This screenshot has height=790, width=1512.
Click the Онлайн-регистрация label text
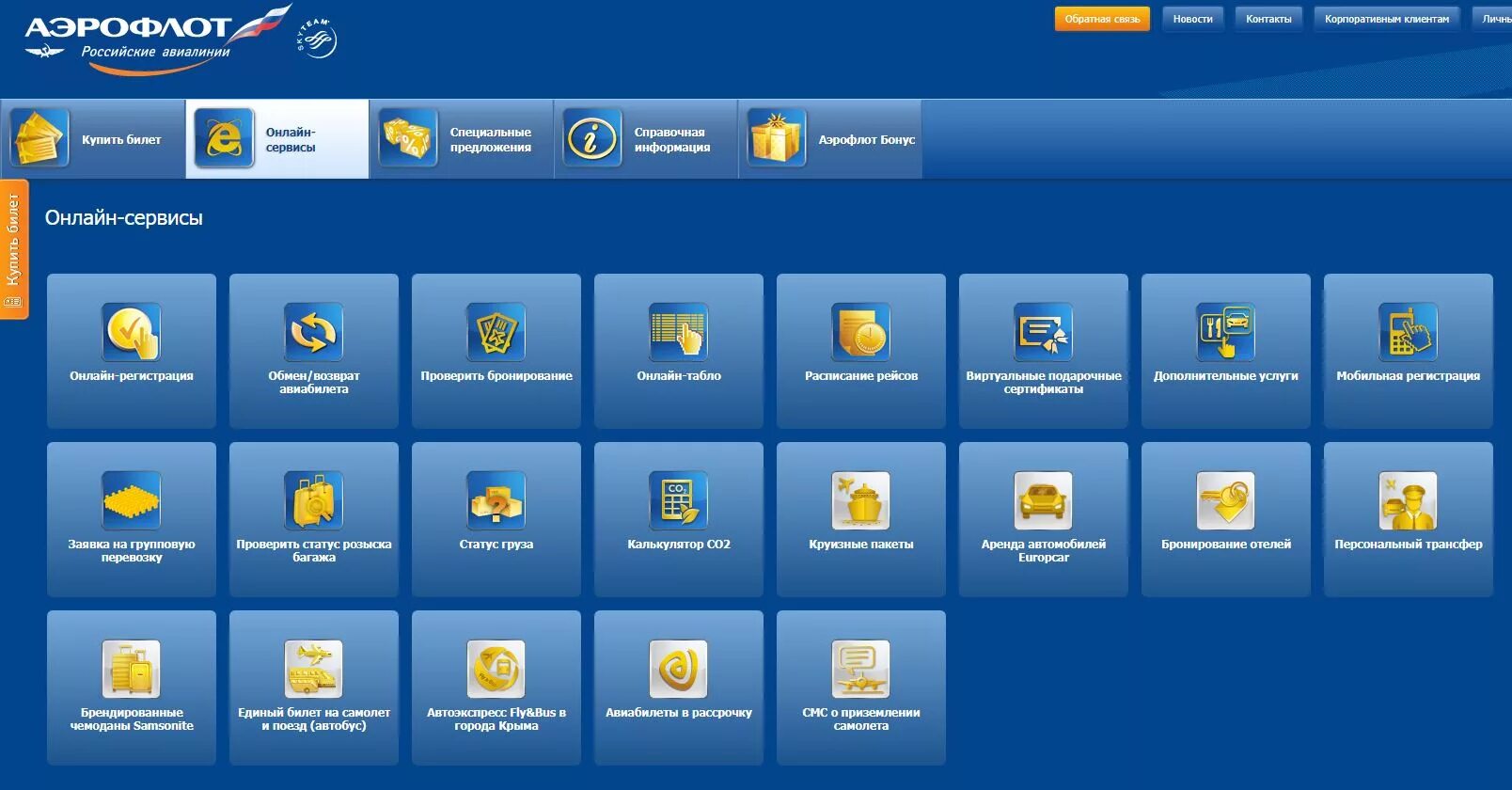[x=132, y=375]
